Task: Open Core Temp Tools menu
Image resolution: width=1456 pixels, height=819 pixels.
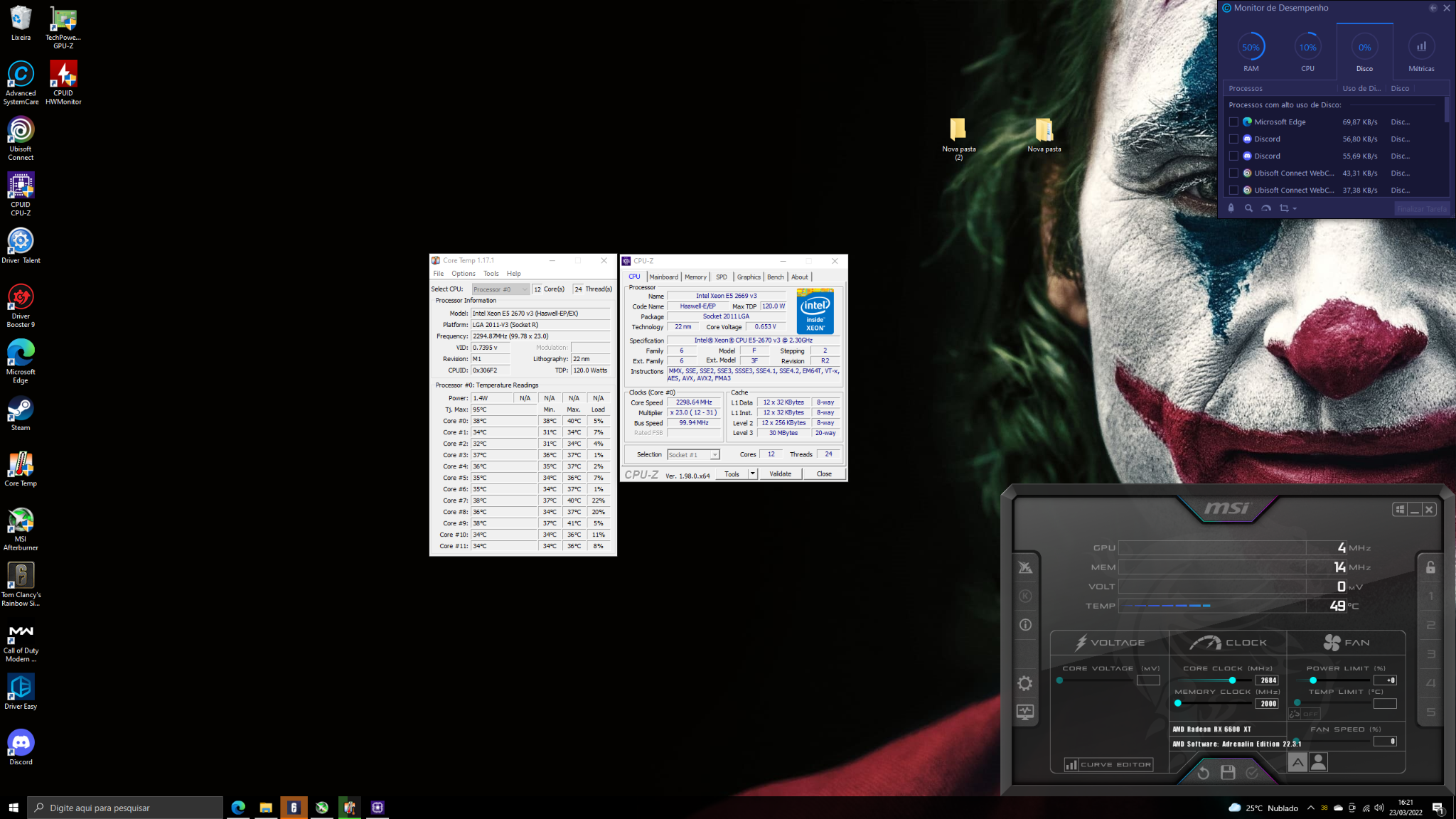Action: click(x=491, y=274)
